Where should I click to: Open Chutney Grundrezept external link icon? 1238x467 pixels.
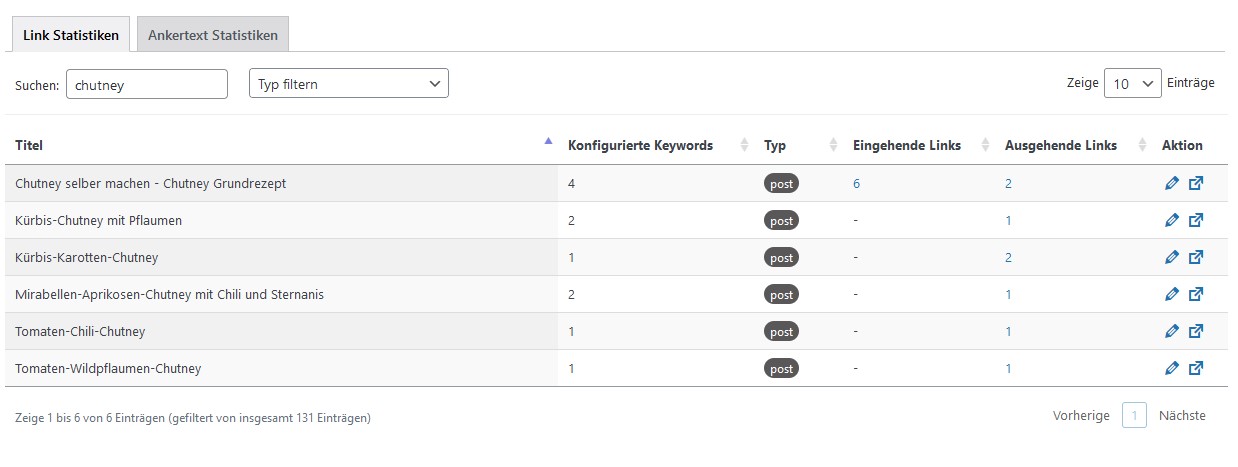(x=1196, y=184)
